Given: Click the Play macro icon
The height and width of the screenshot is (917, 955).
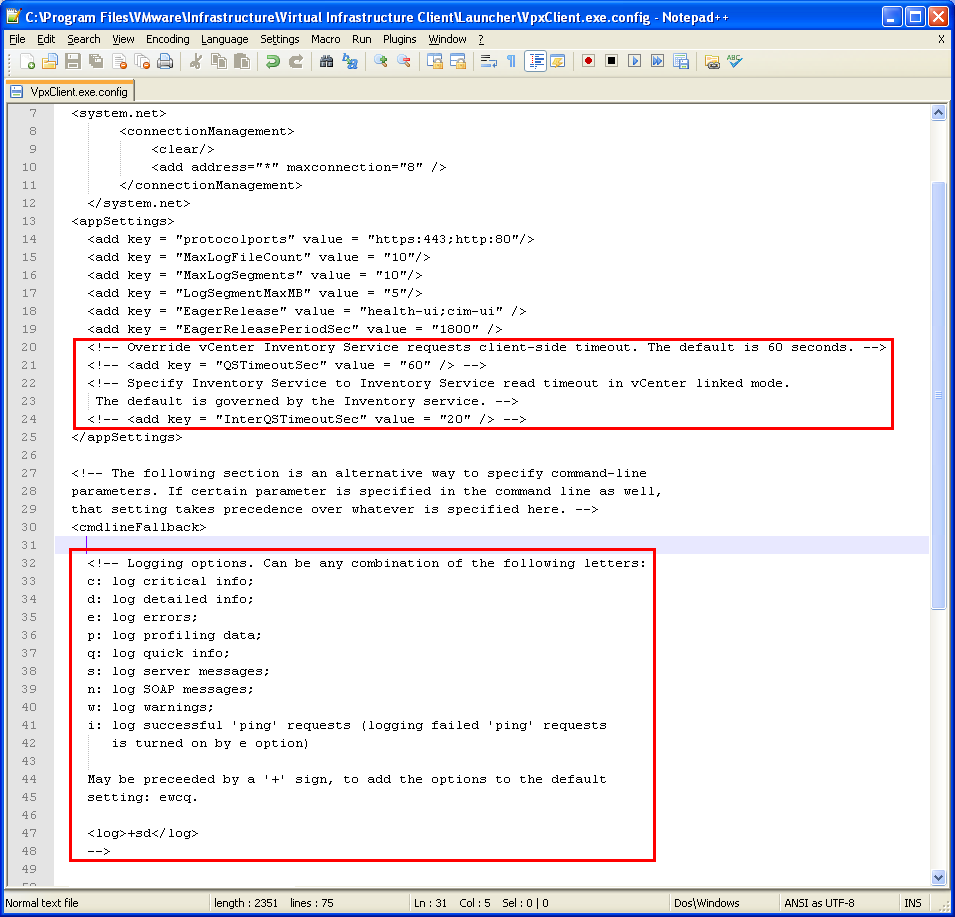Looking at the screenshot, I should point(635,61).
